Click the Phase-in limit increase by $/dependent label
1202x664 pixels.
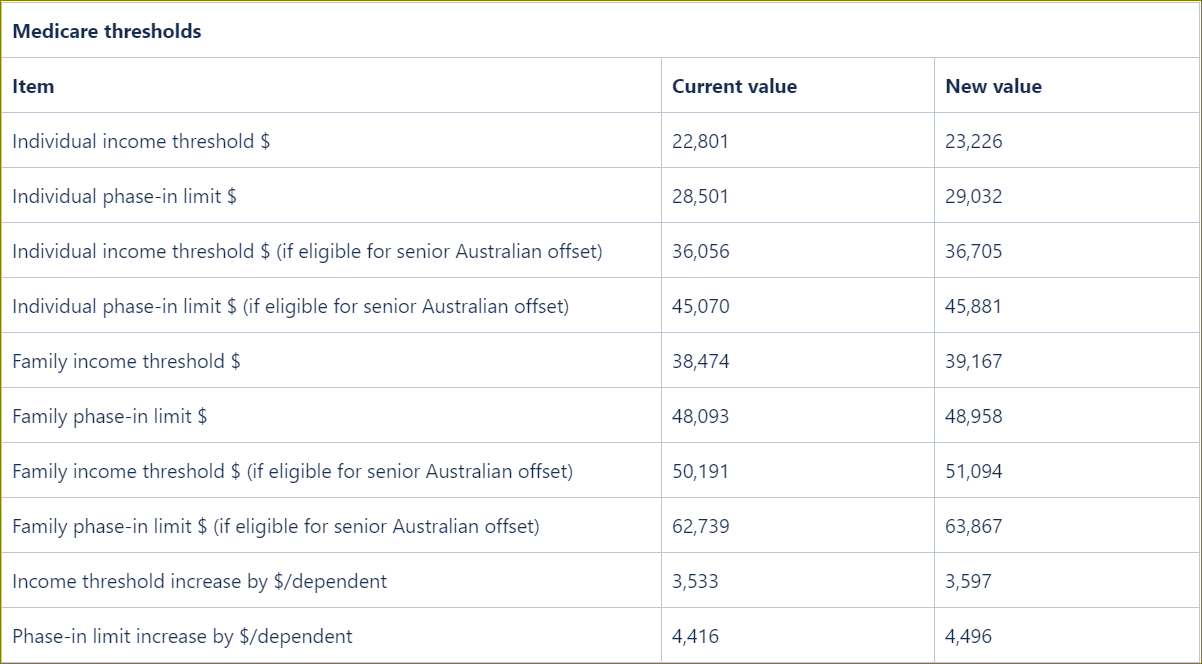(x=182, y=636)
